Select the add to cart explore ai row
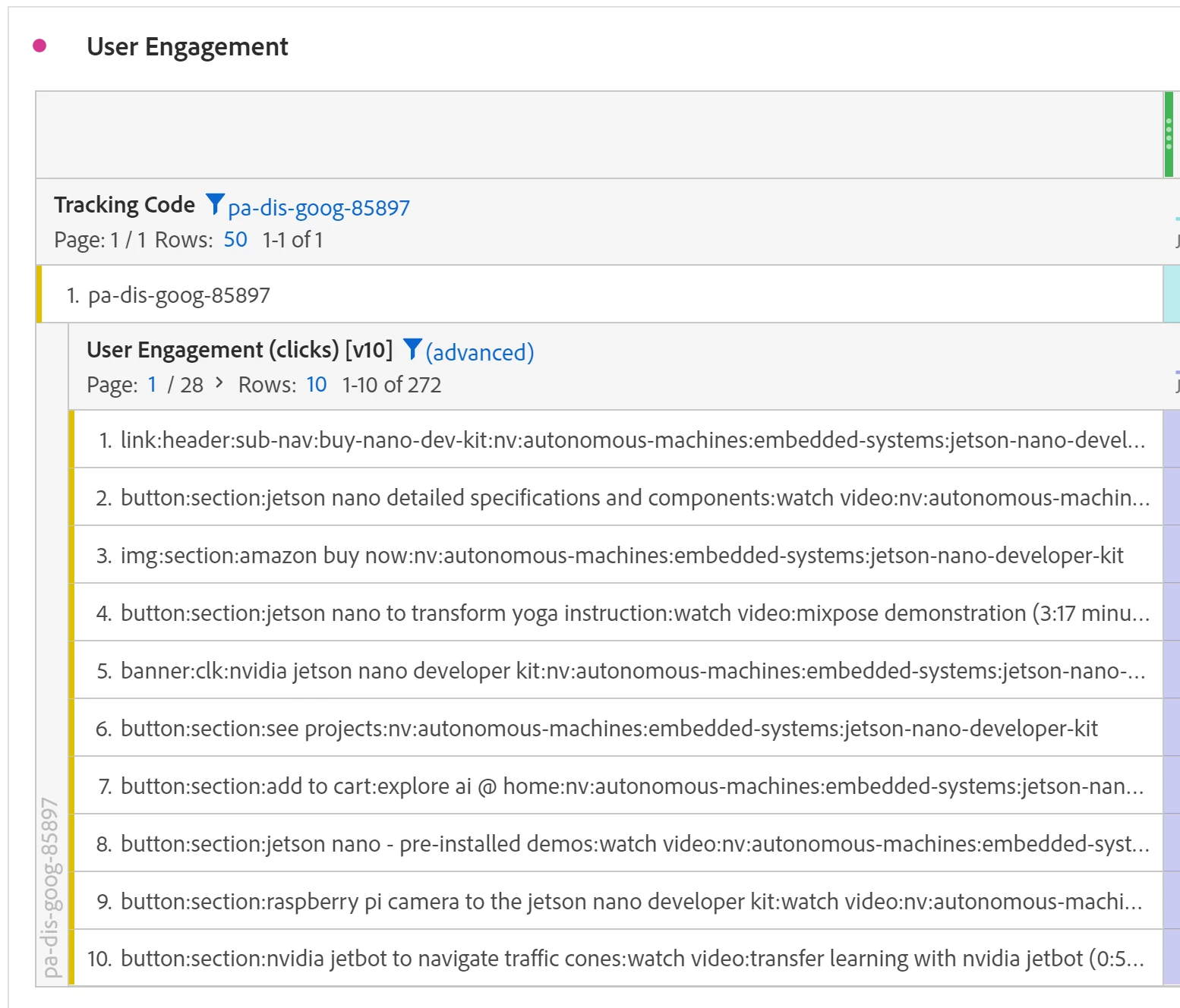The height and width of the screenshot is (1008, 1180). [632, 786]
